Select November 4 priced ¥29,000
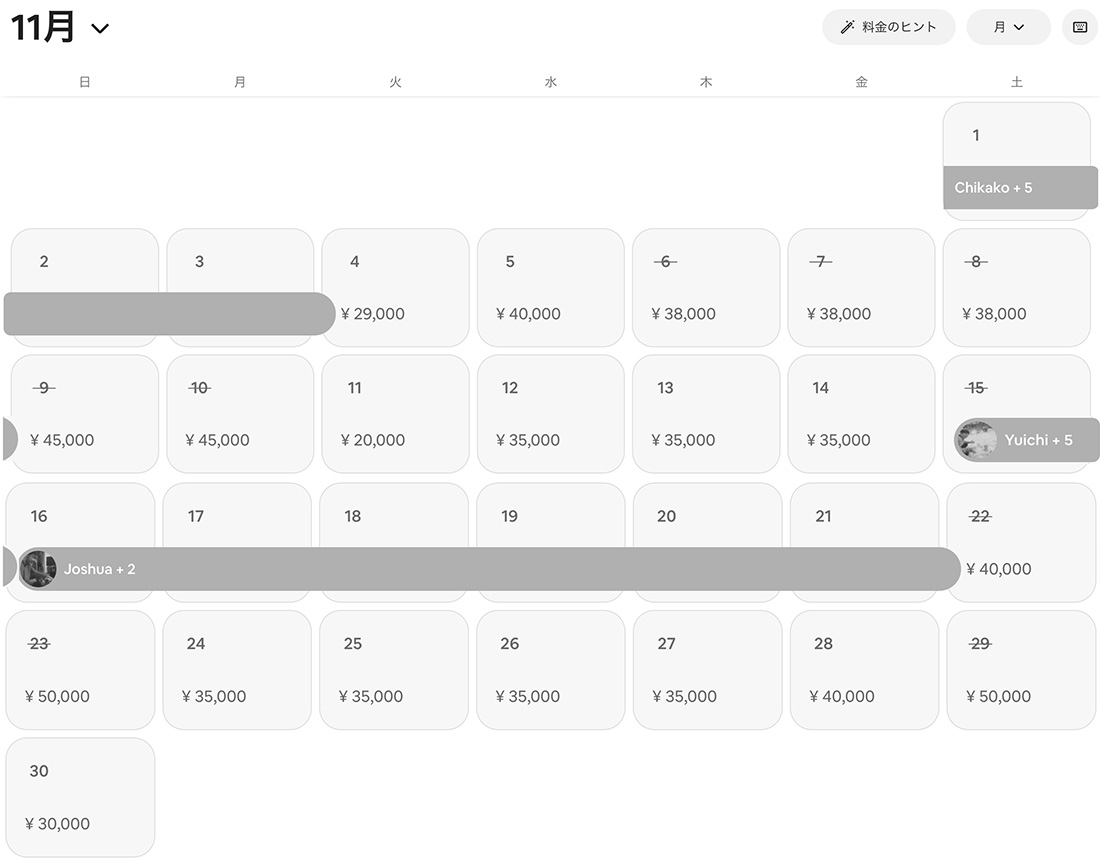The image size is (1100, 863). 395,287
